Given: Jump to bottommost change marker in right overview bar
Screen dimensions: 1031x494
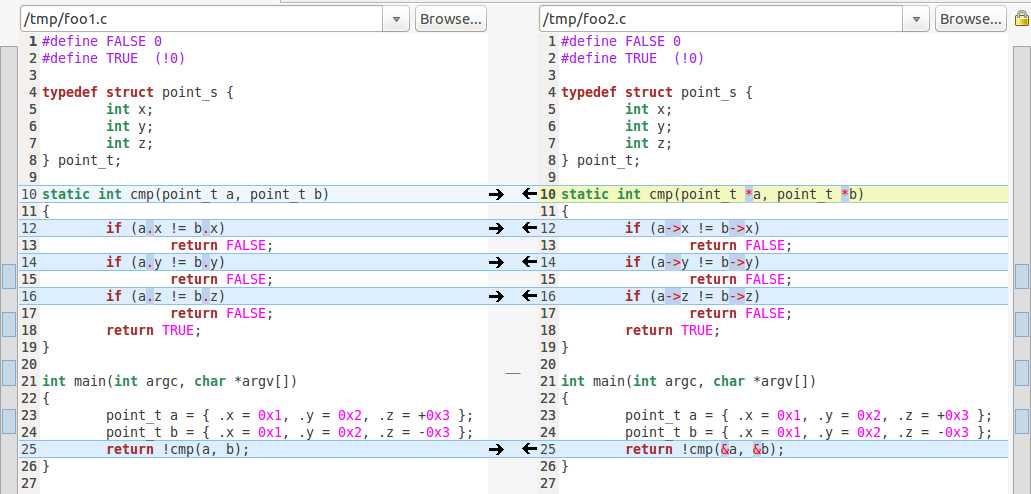Looking at the screenshot, I should pyautogui.click(x=1022, y=421).
